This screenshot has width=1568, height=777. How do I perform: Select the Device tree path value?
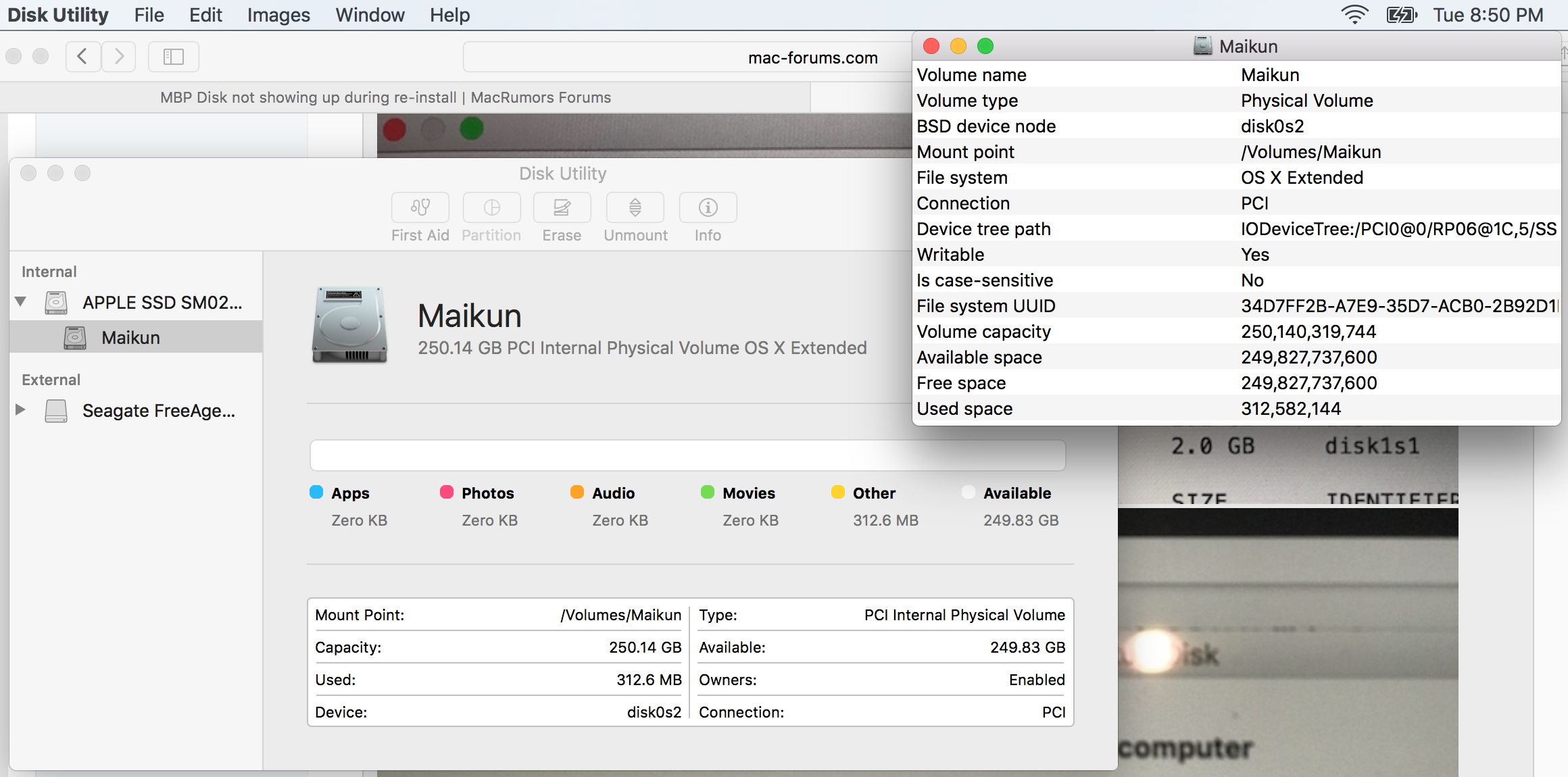(1399, 229)
